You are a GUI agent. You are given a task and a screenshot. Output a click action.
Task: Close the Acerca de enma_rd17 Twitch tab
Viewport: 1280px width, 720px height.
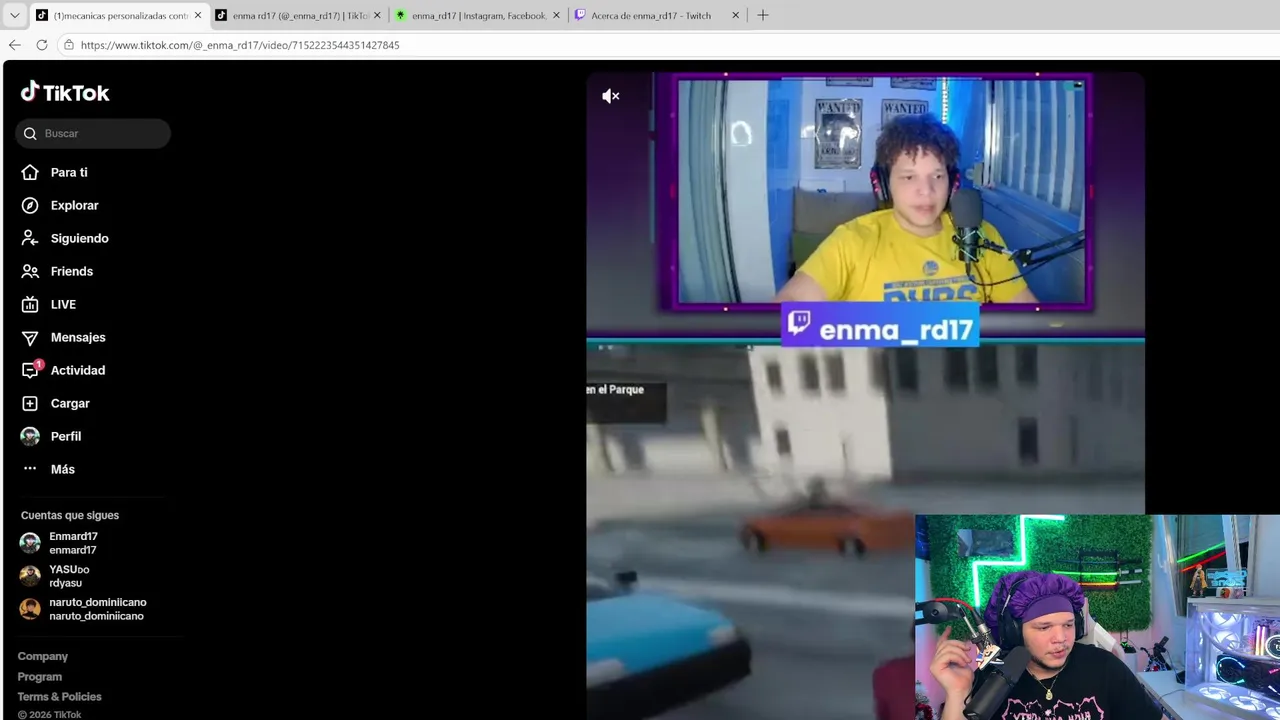tap(735, 15)
